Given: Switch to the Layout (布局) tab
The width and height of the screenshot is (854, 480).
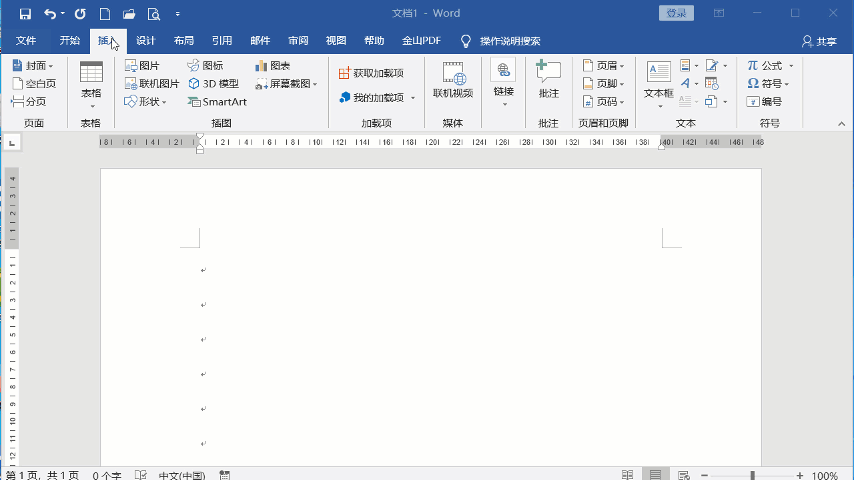Looking at the screenshot, I should click(x=184, y=41).
